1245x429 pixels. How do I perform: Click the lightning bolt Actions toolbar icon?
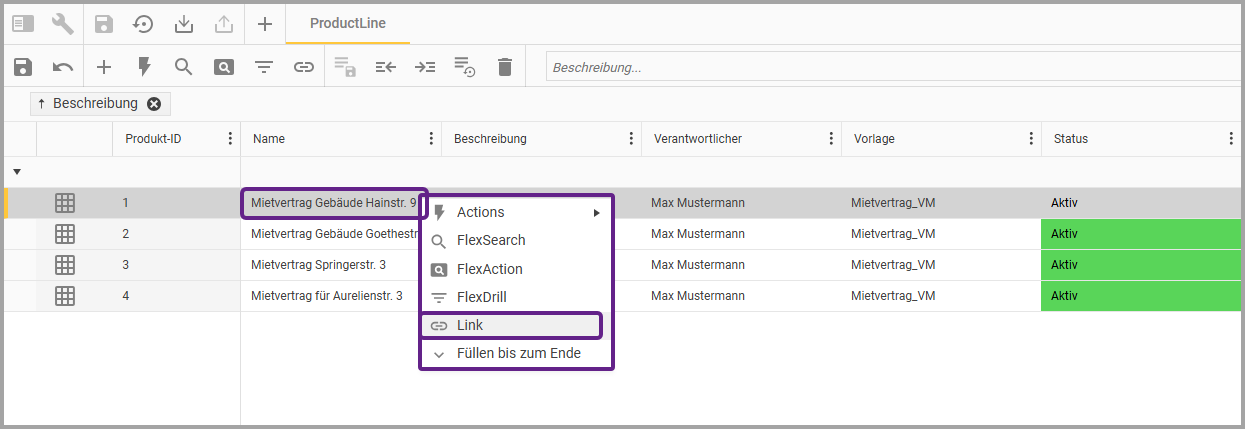point(144,67)
